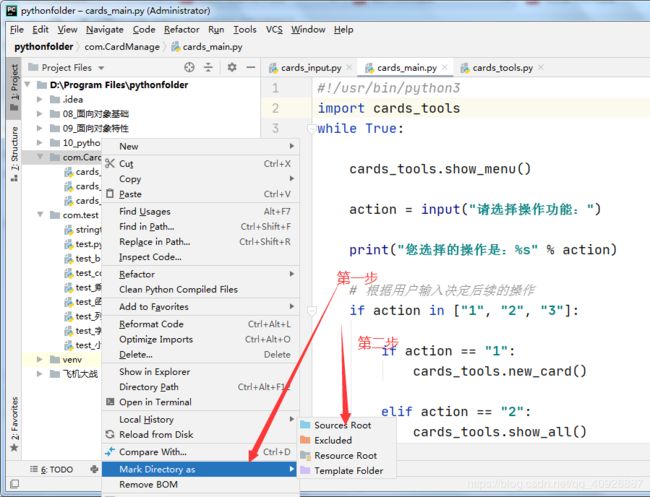Click the Compare With arrows icon

(110, 452)
